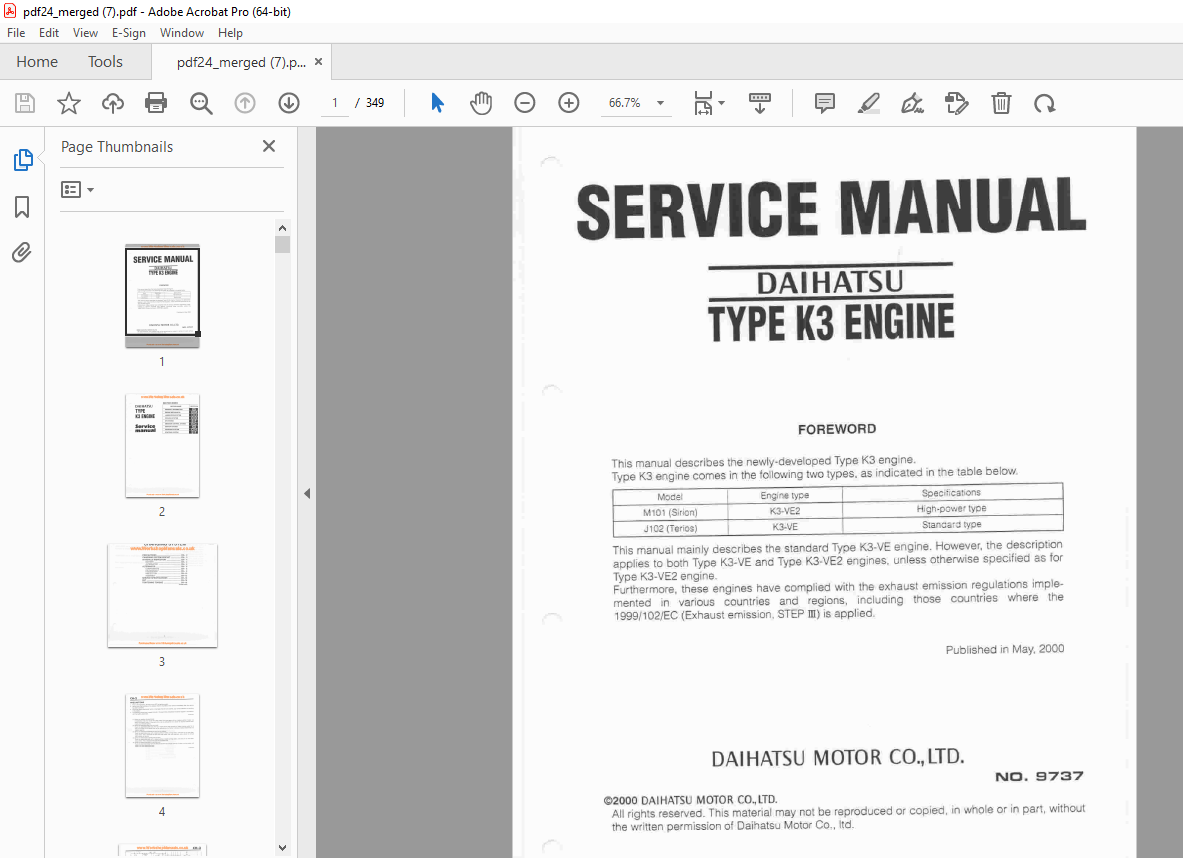Open the Find text magnifier tool
The width and height of the screenshot is (1183, 858).
click(201, 103)
